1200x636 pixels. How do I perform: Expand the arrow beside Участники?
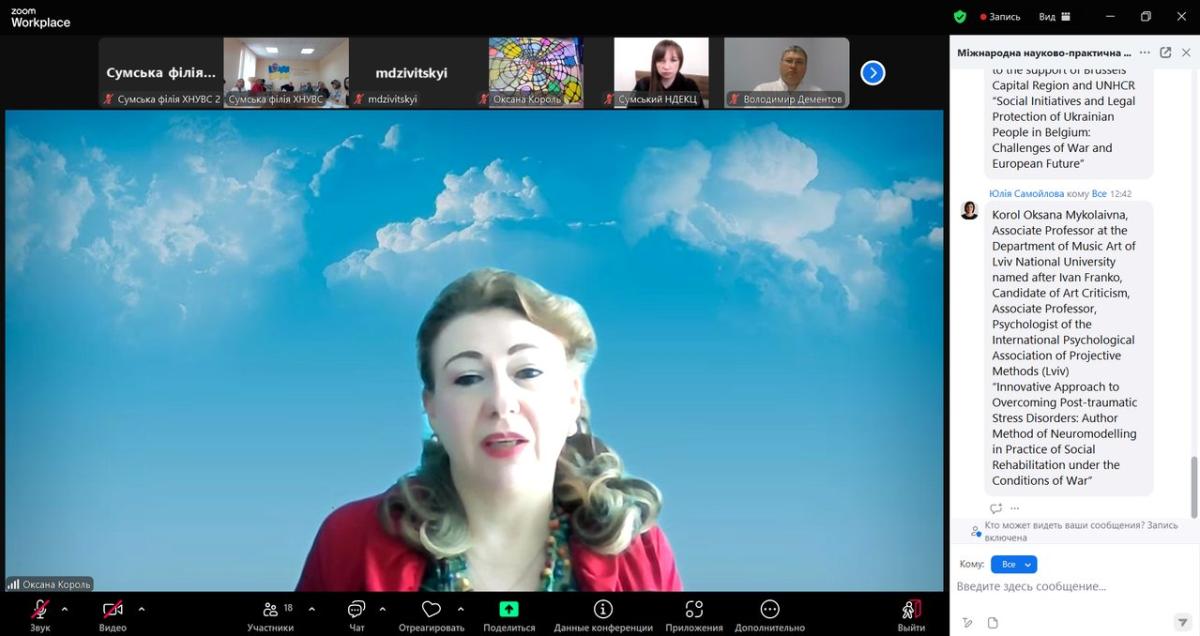point(311,609)
